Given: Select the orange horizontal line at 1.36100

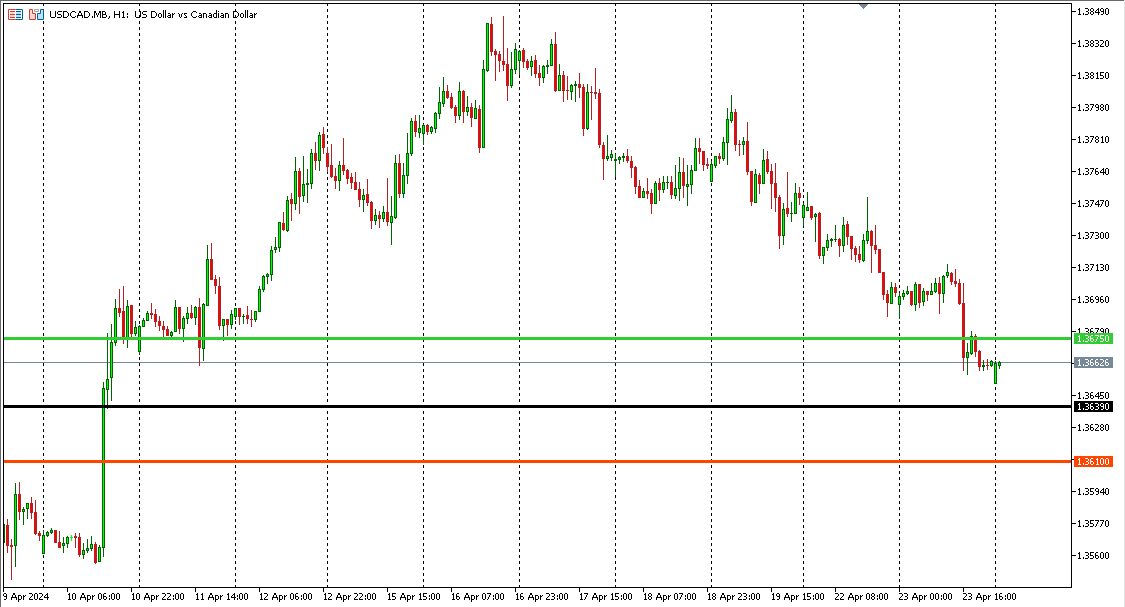Looking at the screenshot, I should click(537, 461).
